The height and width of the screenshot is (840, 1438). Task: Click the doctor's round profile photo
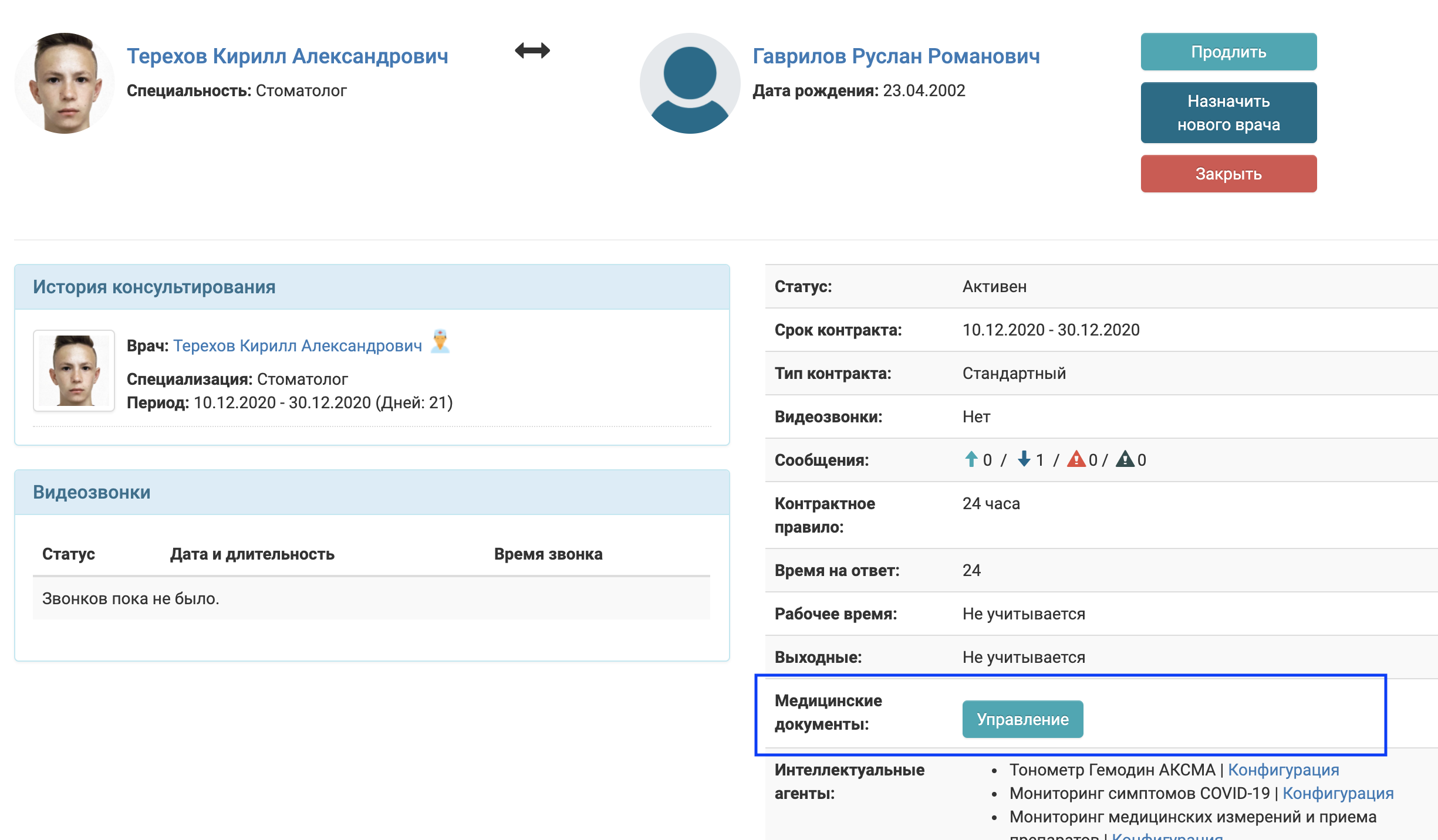tap(64, 83)
